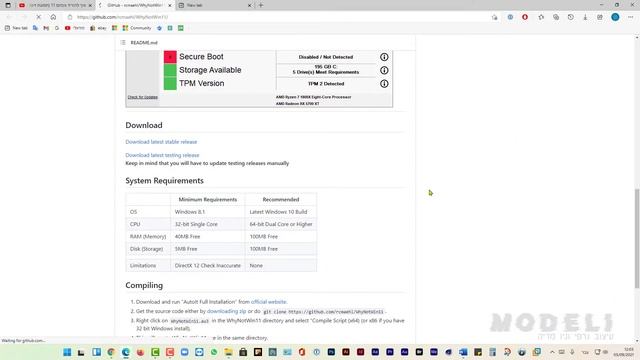Image resolution: width=640 pixels, height=360 pixels.
Task: Open Microsoft Store from taskbar
Action: [x=243, y=352]
